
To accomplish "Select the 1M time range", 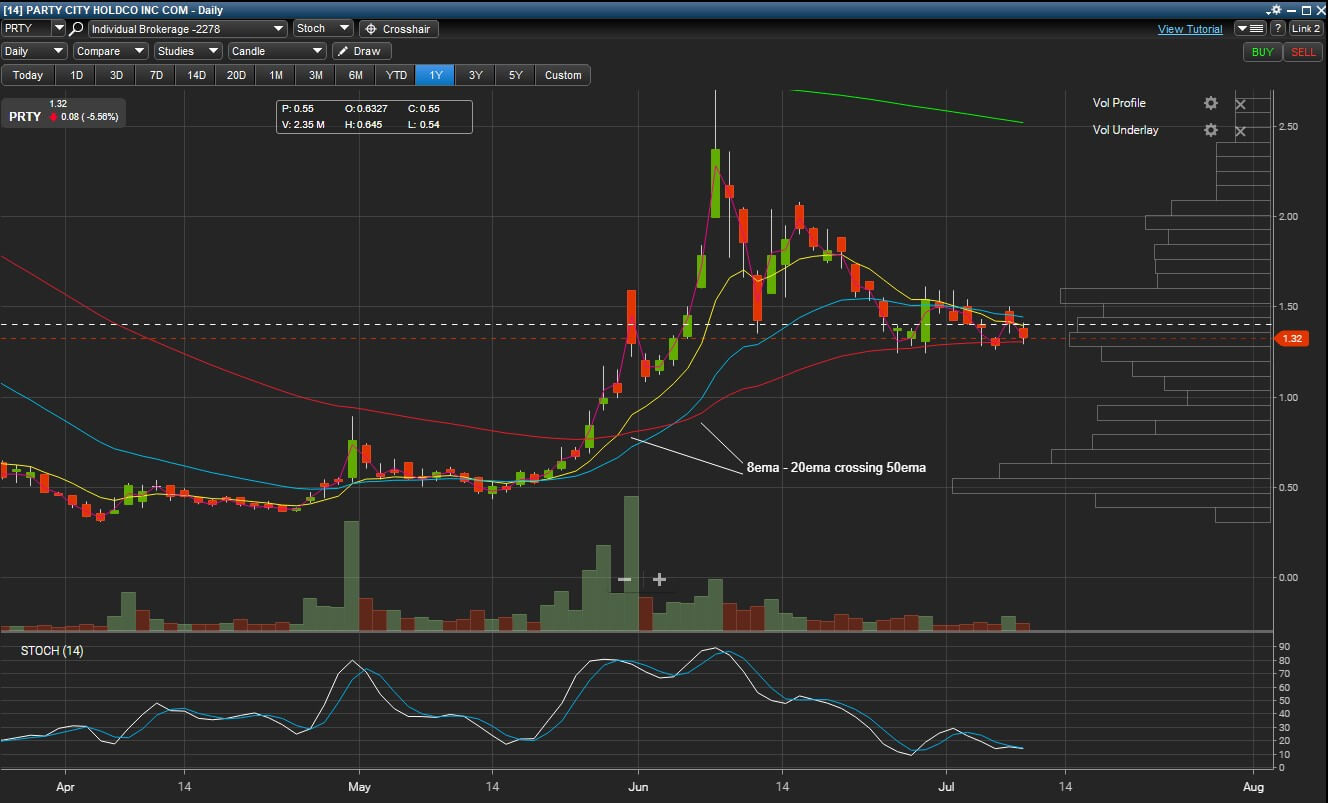I will 276,75.
